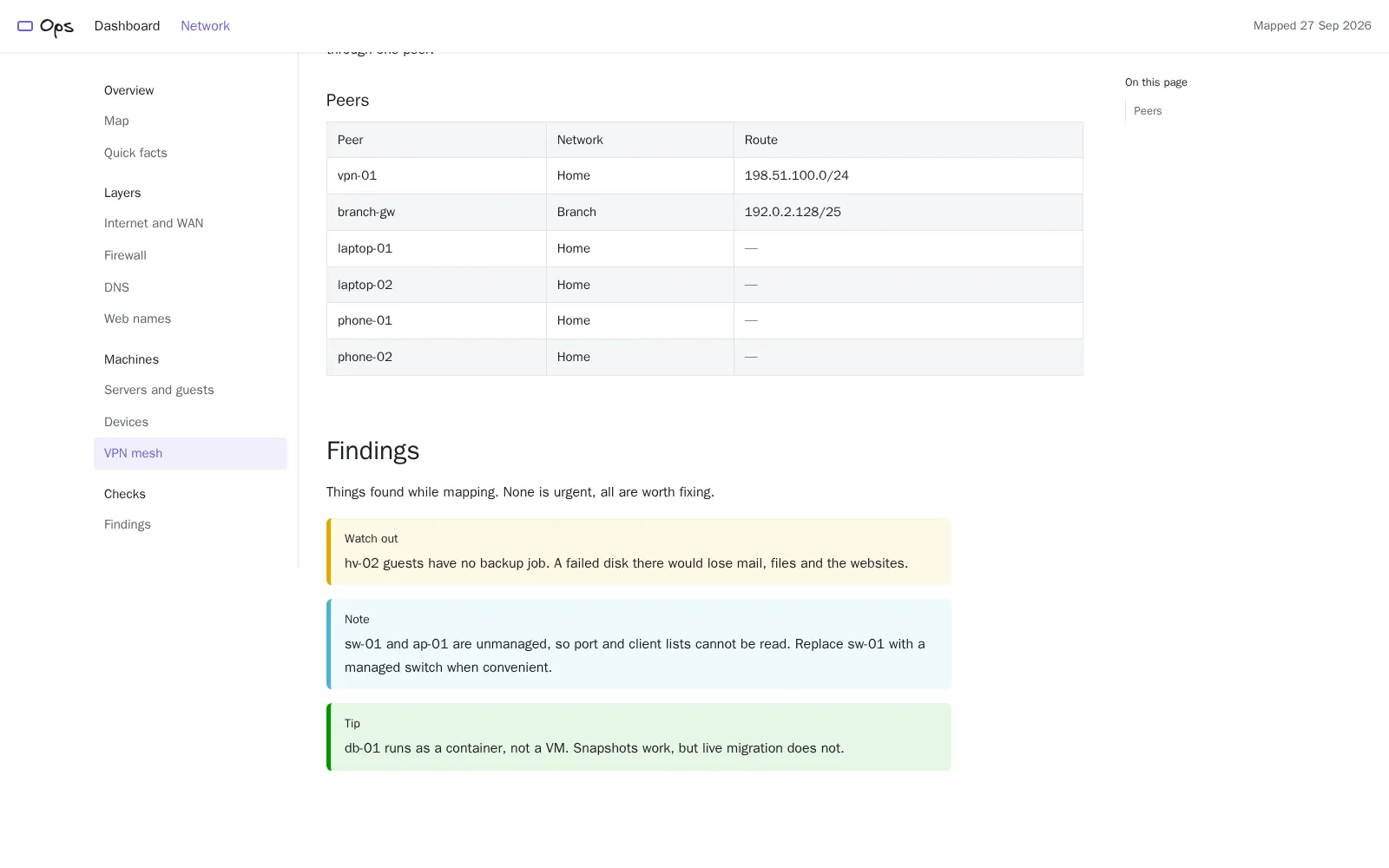Open the Network nav item
This screenshot has width=1389, height=868.
point(205,26)
